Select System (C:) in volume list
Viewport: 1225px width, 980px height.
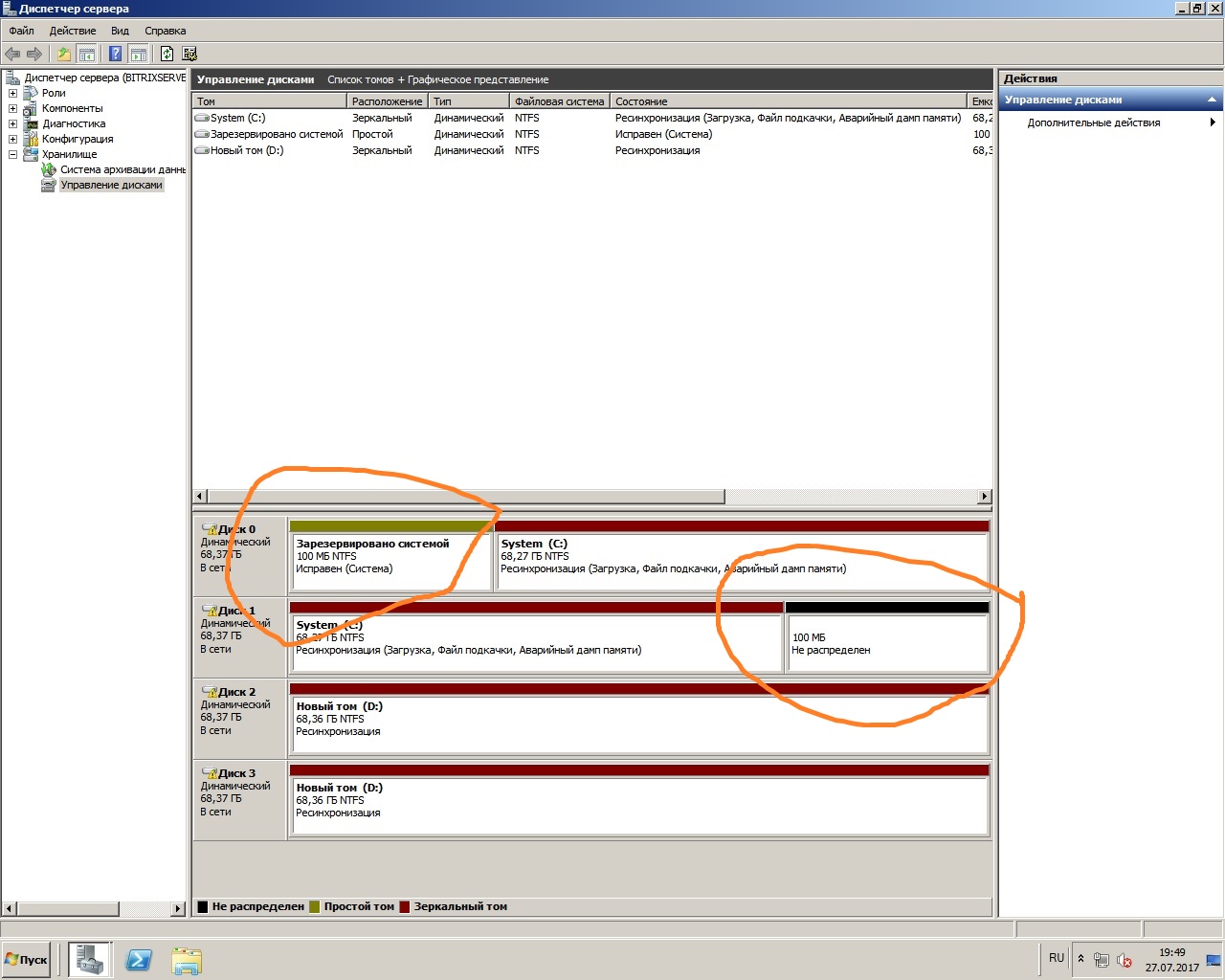pyautogui.click(x=591, y=118)
